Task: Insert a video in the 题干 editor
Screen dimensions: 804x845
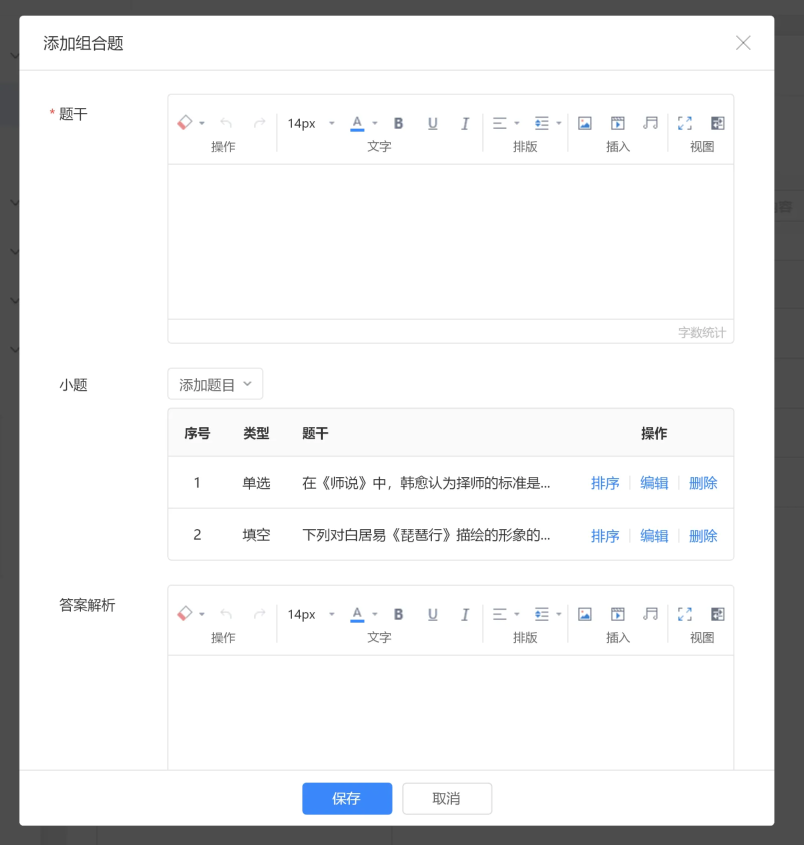Action: [617, 122]
